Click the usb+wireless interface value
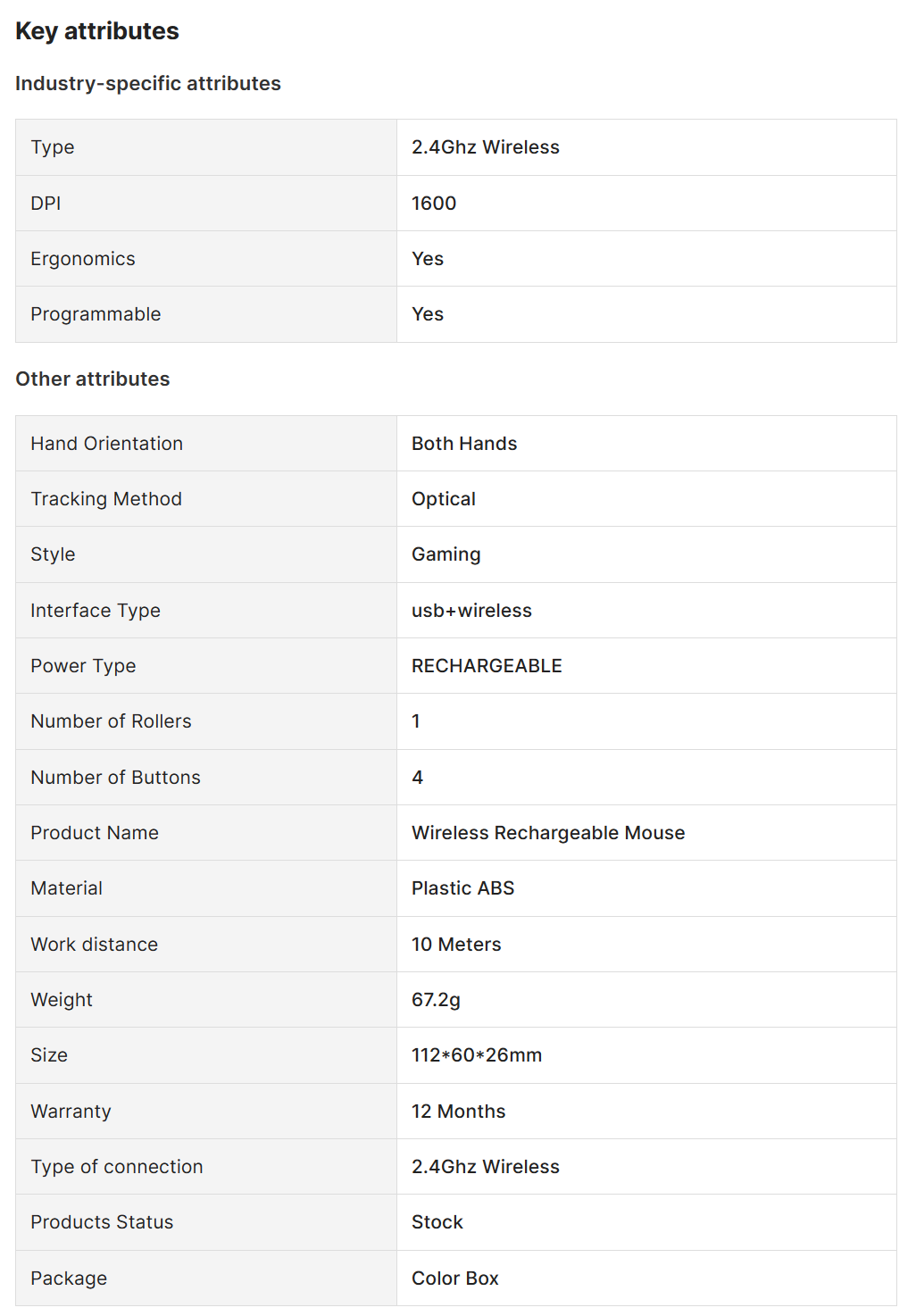The height and width of the screenshot is (1316, 916). pos(471,611)
